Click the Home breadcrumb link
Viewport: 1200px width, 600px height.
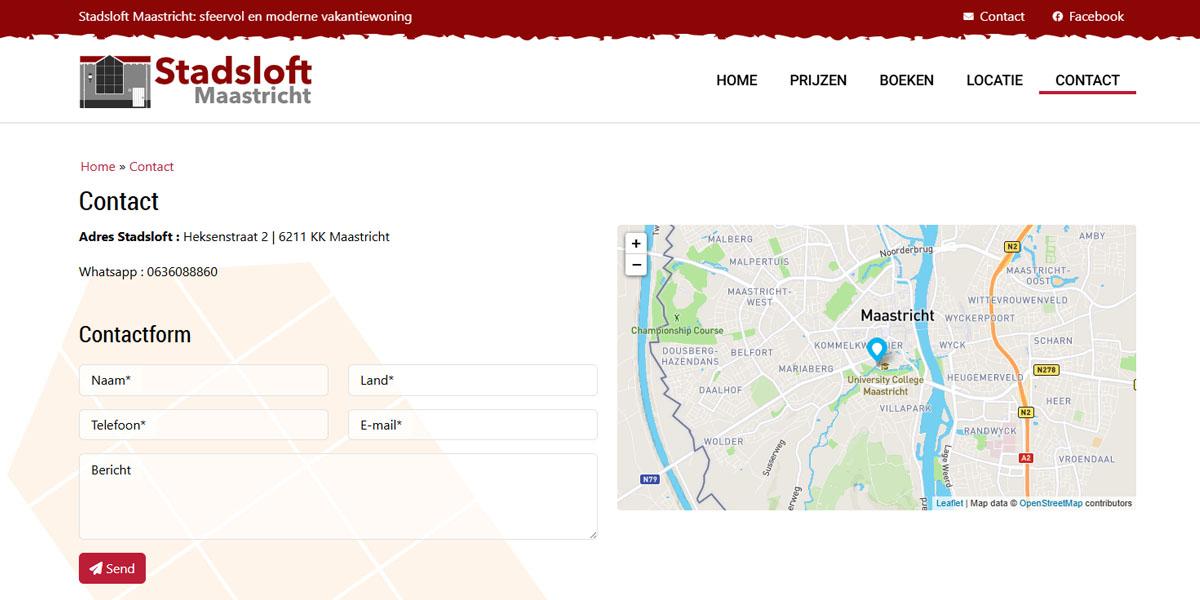[x=98, y=166]
